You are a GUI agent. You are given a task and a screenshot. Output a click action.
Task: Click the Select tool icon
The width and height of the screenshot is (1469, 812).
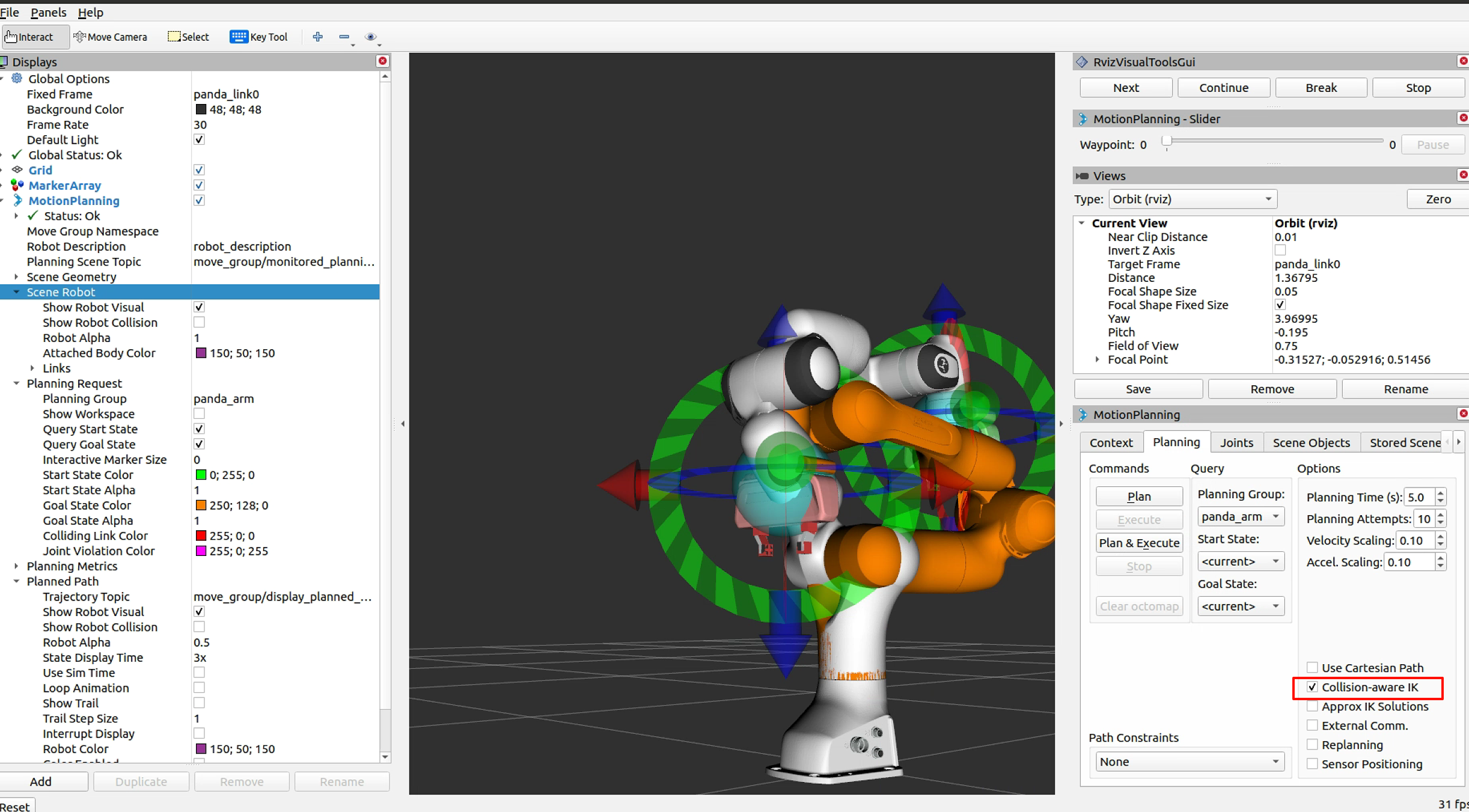tap(174, 37)
